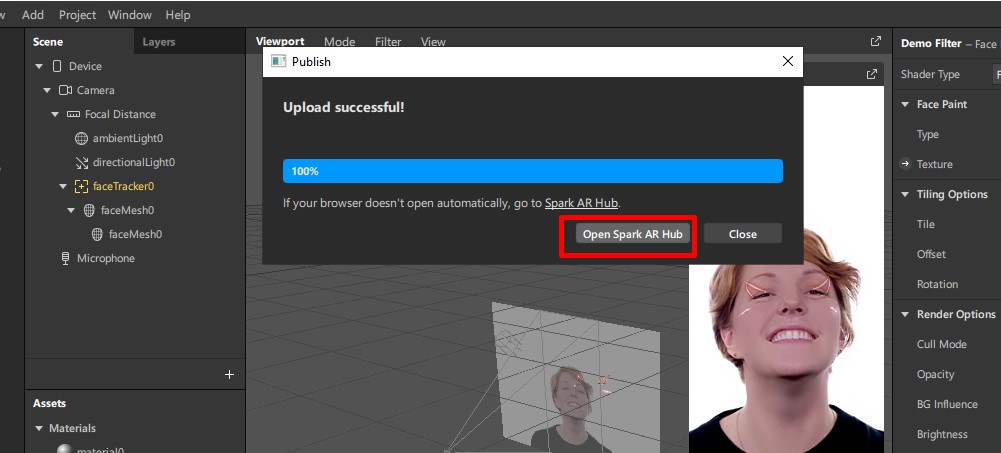Click the 100% upload progress bar

pyautogui.click(x=532, y=171)
